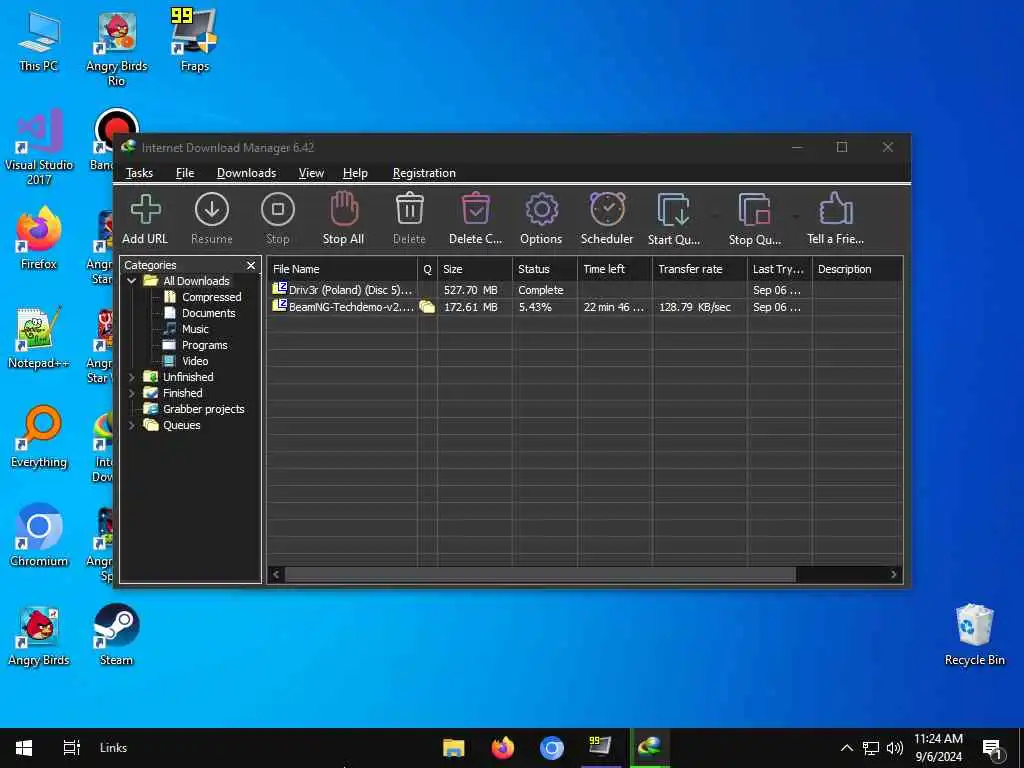
Task: Open the Downloads menu
Action: point(246,173)
